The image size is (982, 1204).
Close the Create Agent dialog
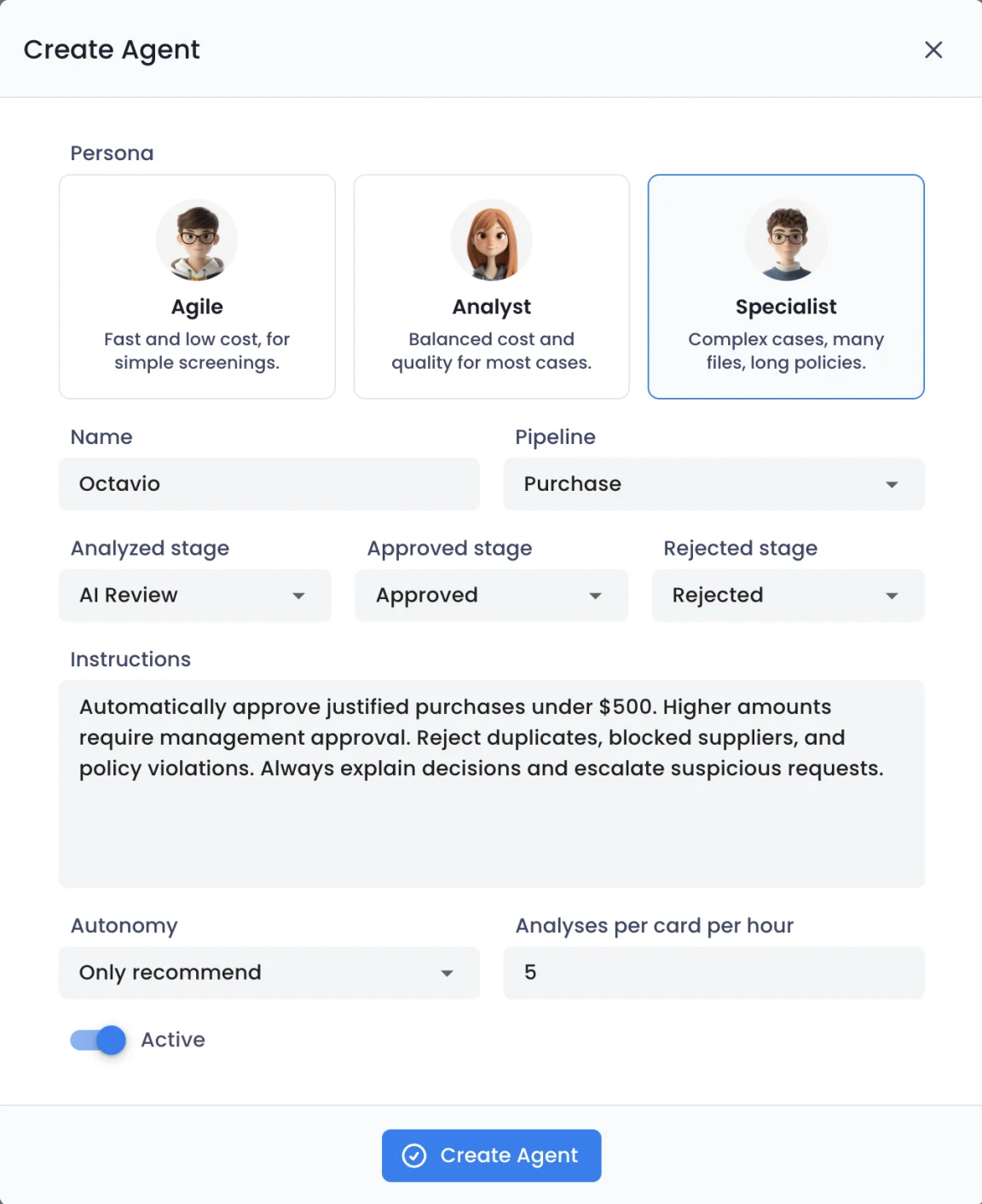tap(933, 50)
